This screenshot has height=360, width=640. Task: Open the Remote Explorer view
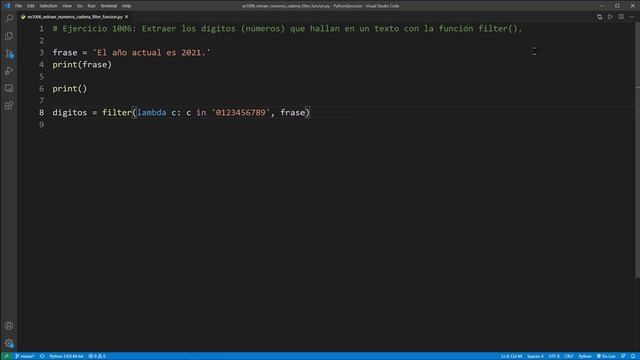[x=9, y=88]
